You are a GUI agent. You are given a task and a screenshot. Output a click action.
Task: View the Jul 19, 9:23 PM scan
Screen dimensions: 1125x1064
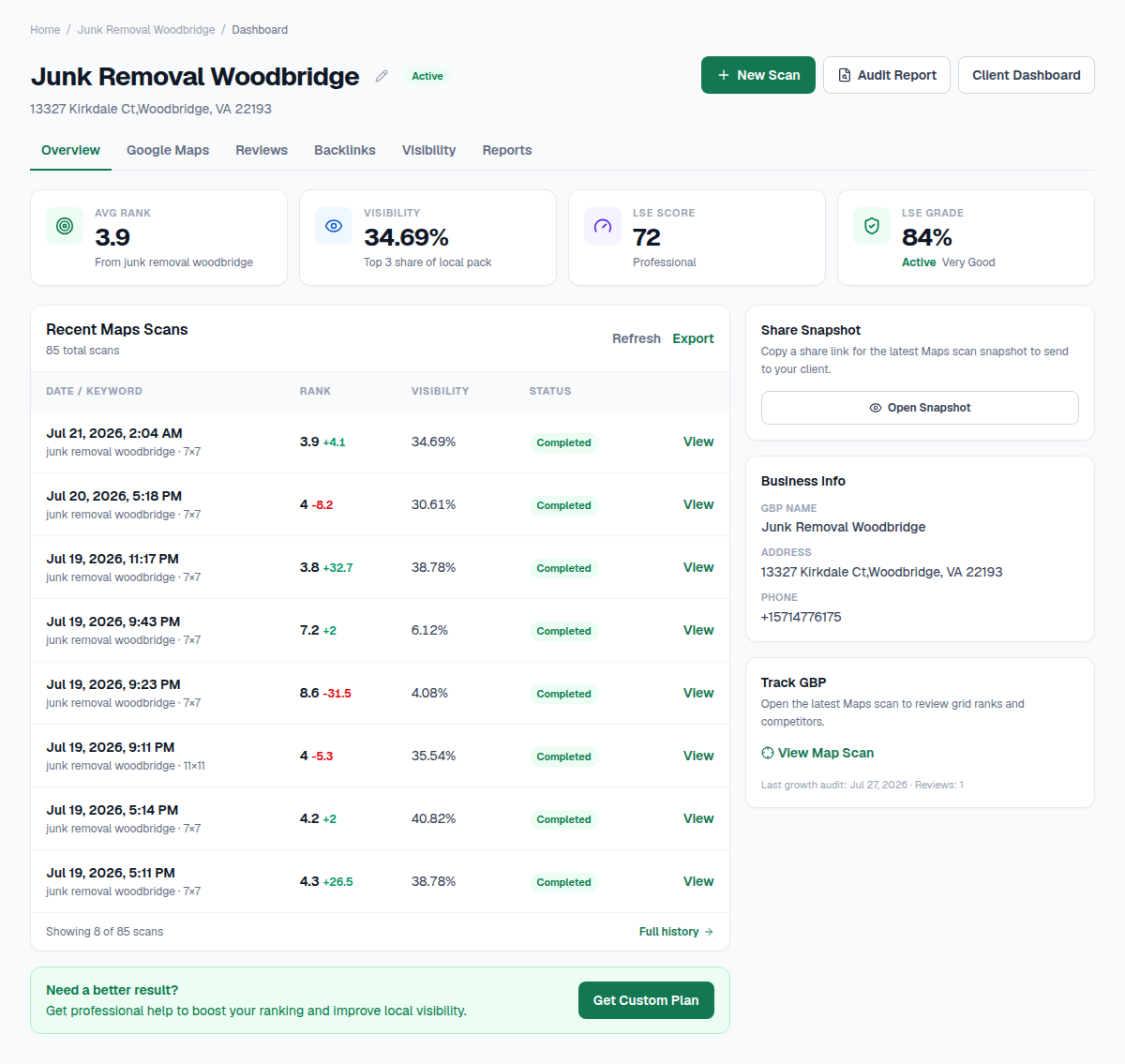coord(698,693)
